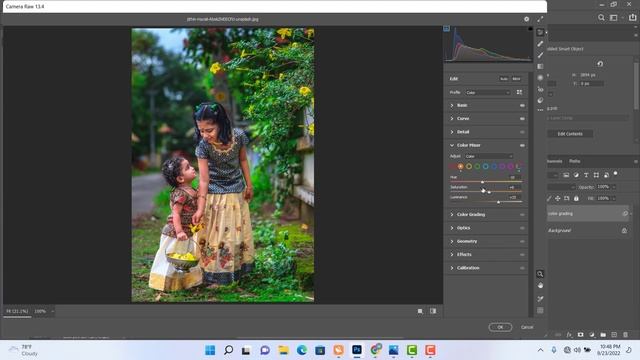Delete layer using trash icon
This screenshot has height=360, width=640.
click(626, 335)
